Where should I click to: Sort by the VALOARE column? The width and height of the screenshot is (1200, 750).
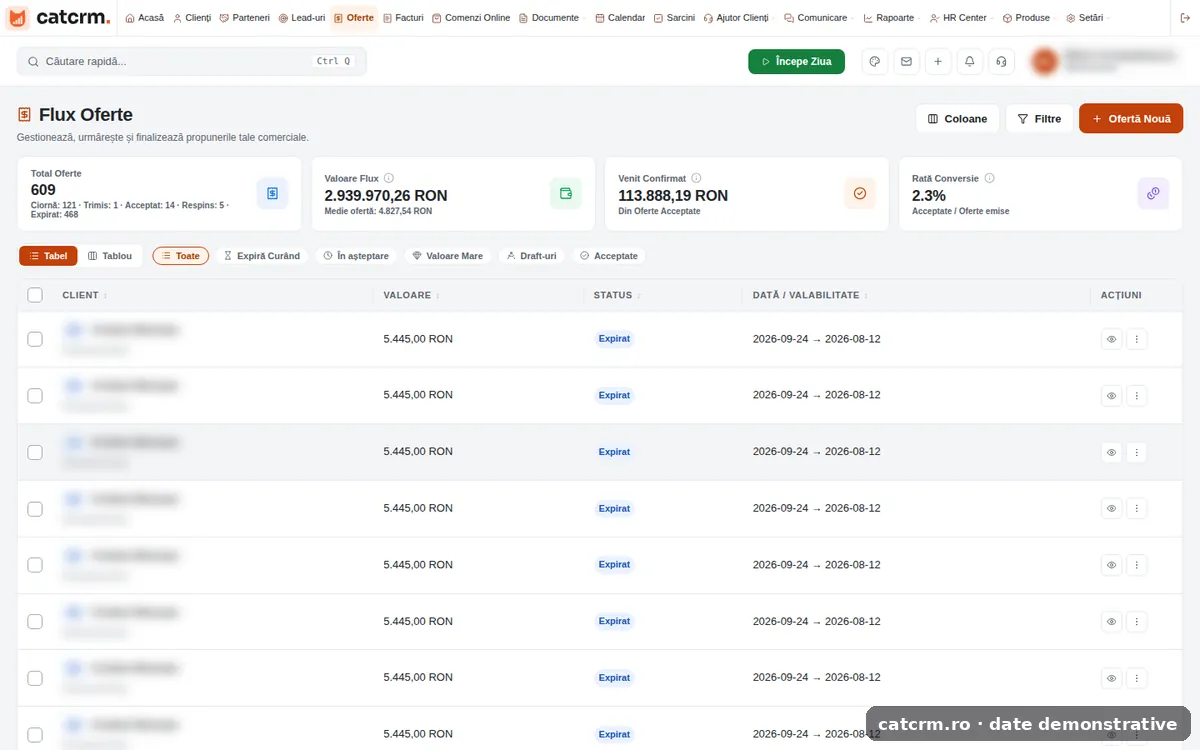[411, 295]
